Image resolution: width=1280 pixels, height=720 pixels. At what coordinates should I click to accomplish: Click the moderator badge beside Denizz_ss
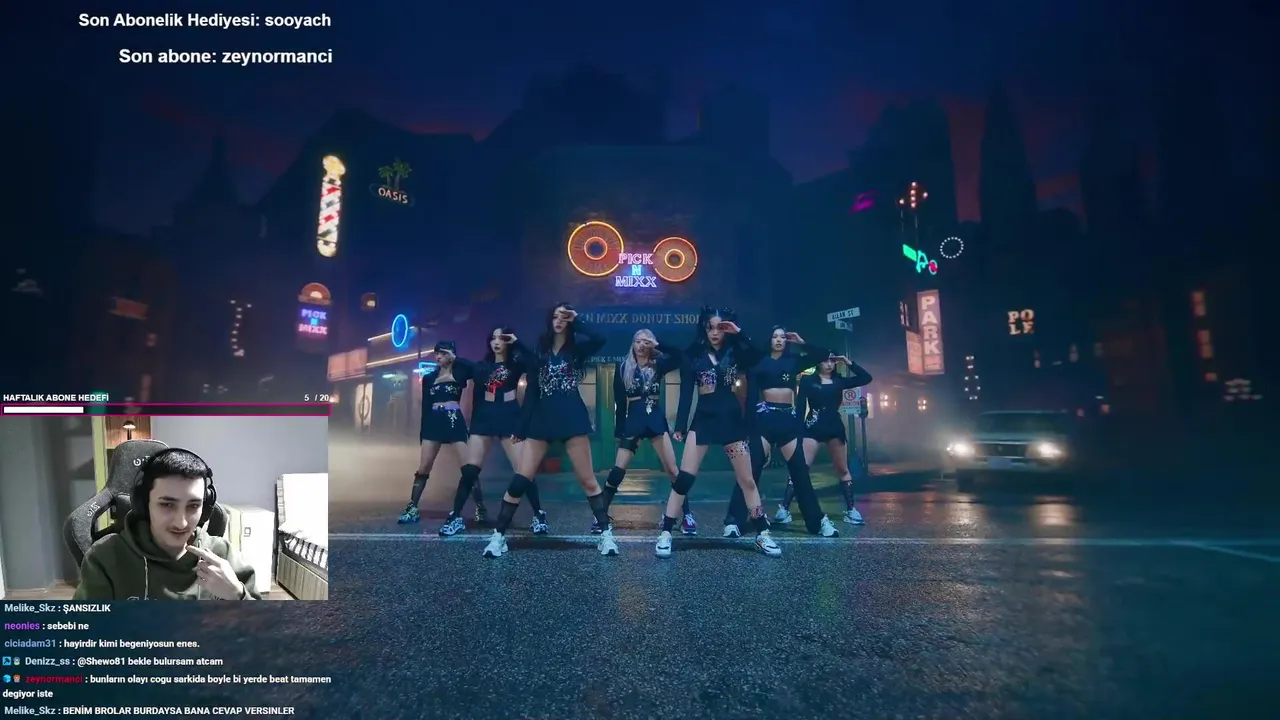pos(7,661)
